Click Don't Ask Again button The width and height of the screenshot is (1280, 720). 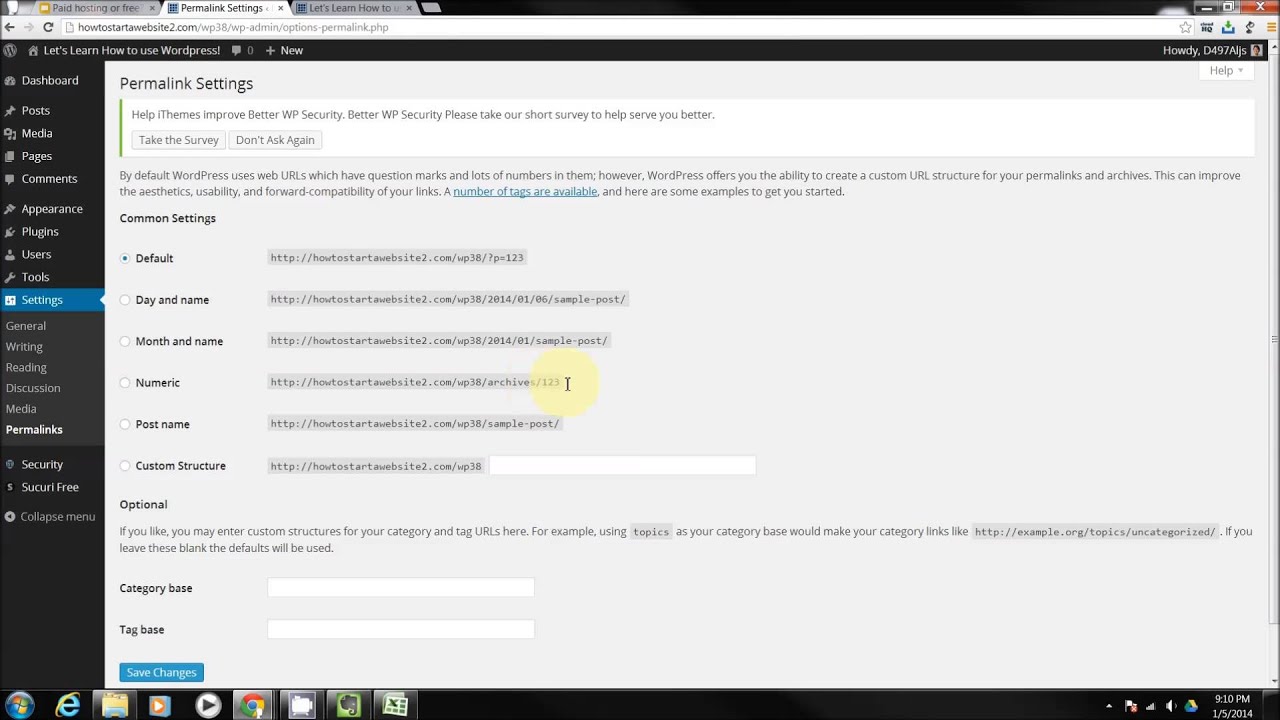[275, 140]
